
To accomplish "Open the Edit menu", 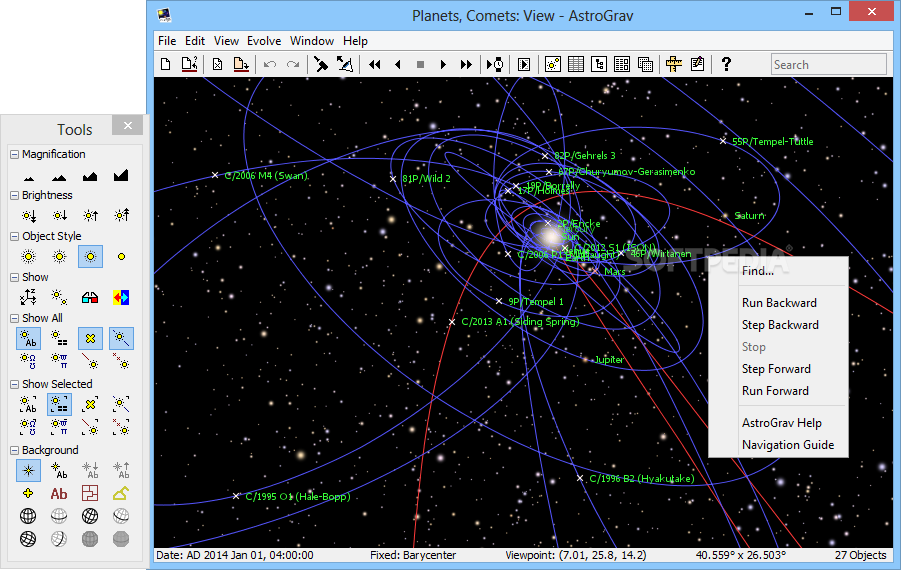I will [x=195, y=41].
